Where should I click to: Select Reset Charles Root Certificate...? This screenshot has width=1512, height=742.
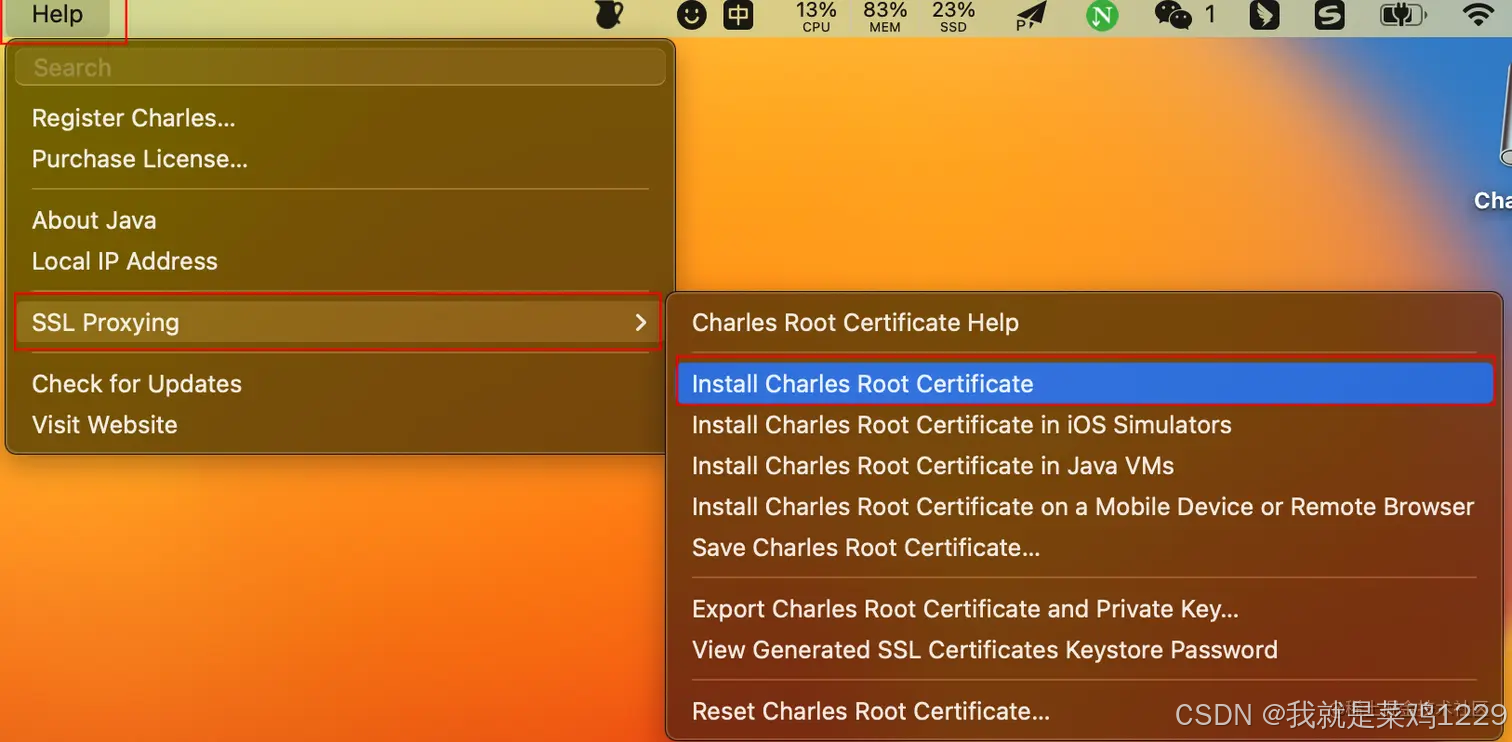(x=1085, y=711)
